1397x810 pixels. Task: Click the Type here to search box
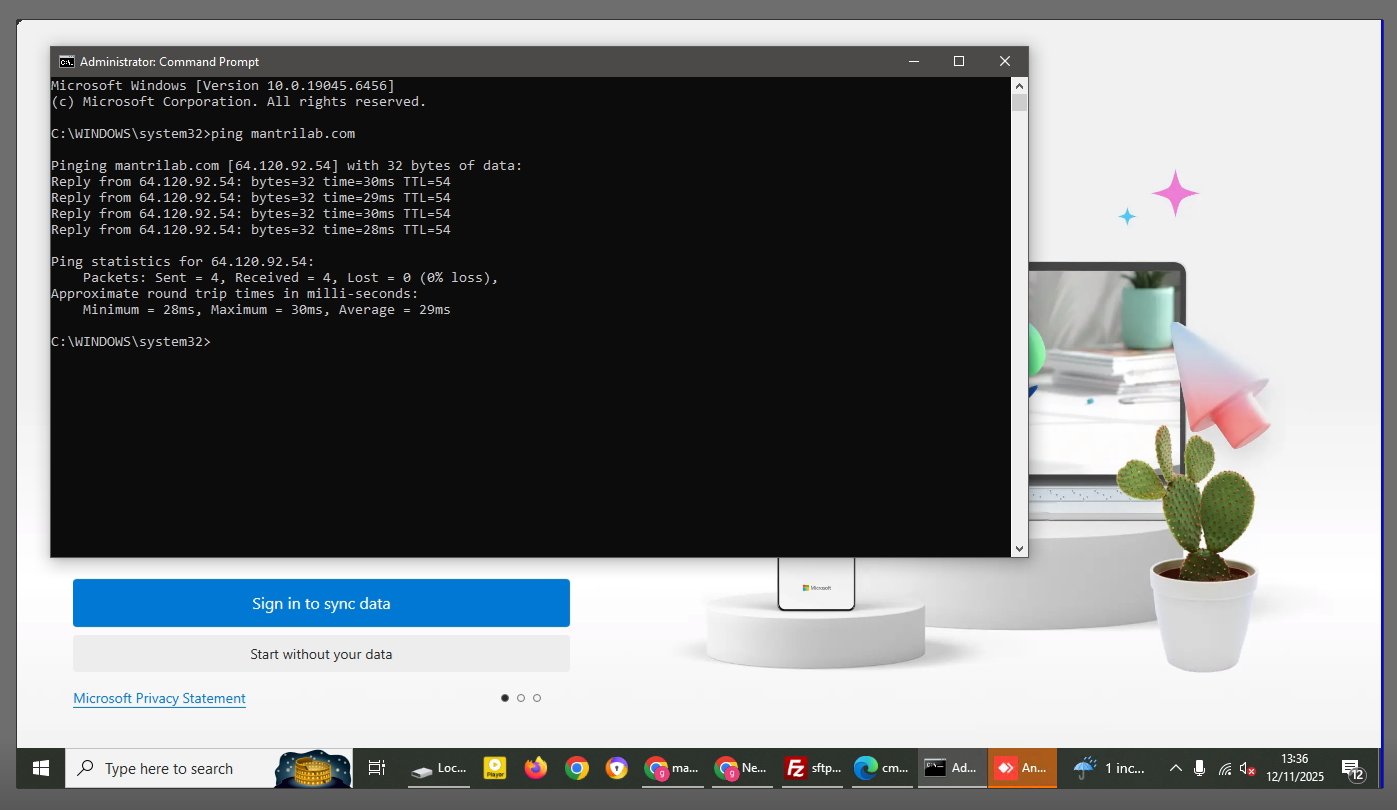point(170,768)
